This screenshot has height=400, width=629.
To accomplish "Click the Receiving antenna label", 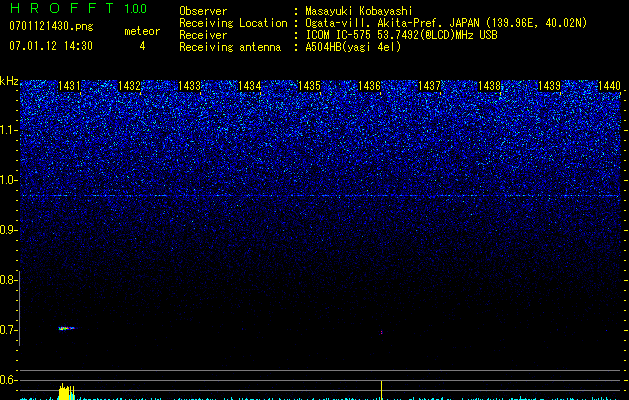I will pos(230,47).
